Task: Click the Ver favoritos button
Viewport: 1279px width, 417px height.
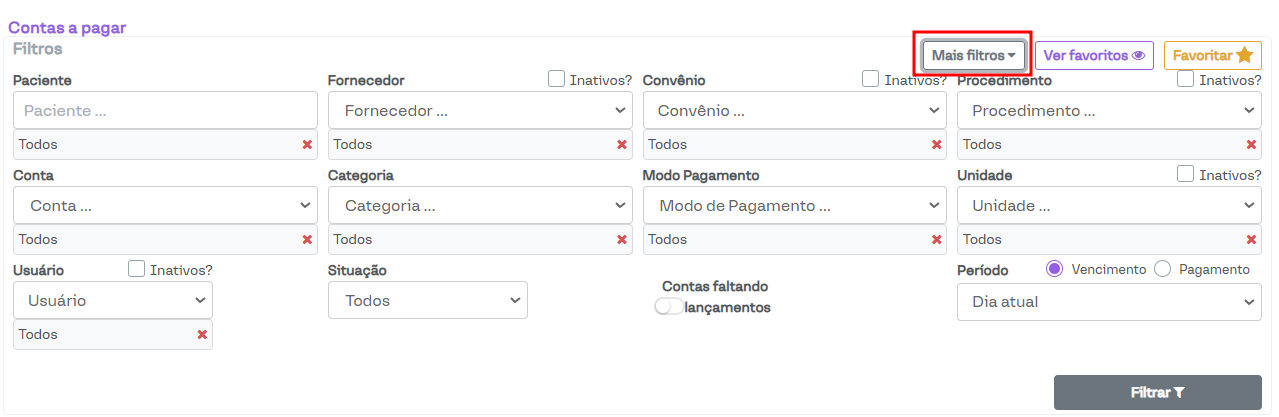Action: point(1093,56)
